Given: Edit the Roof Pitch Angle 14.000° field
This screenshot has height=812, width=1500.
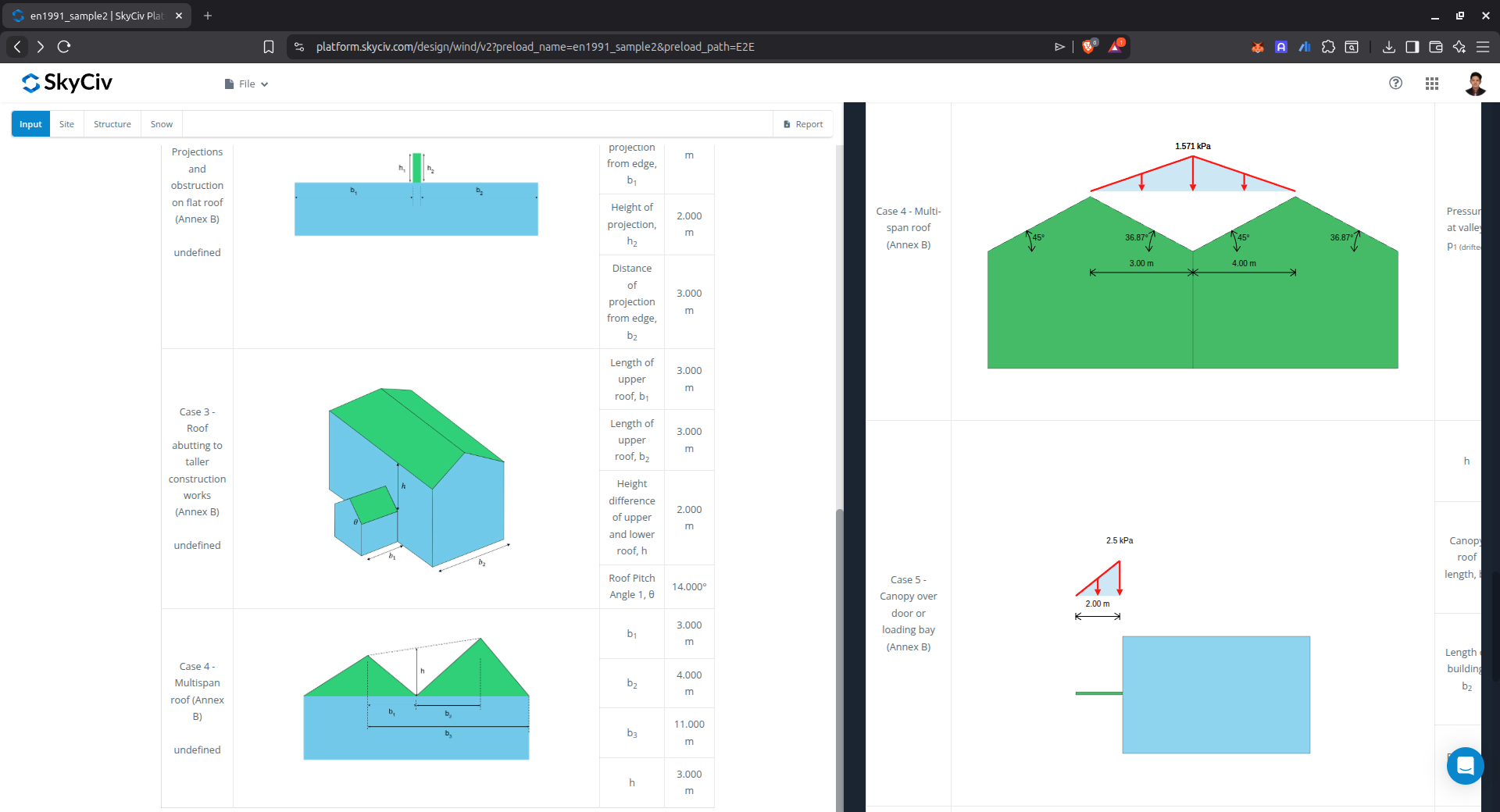Looking at the screenshot, I should (688, 587).
